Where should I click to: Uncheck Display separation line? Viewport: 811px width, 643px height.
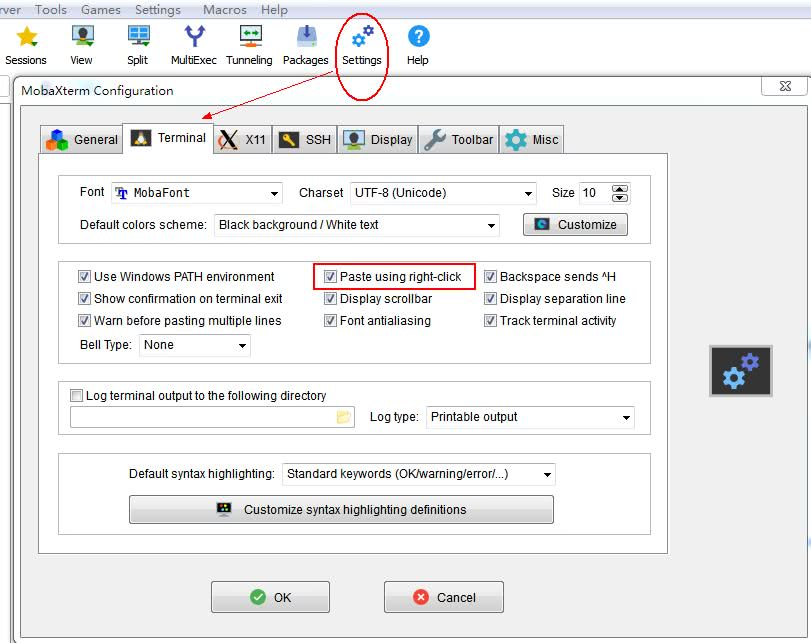[490, 298]
